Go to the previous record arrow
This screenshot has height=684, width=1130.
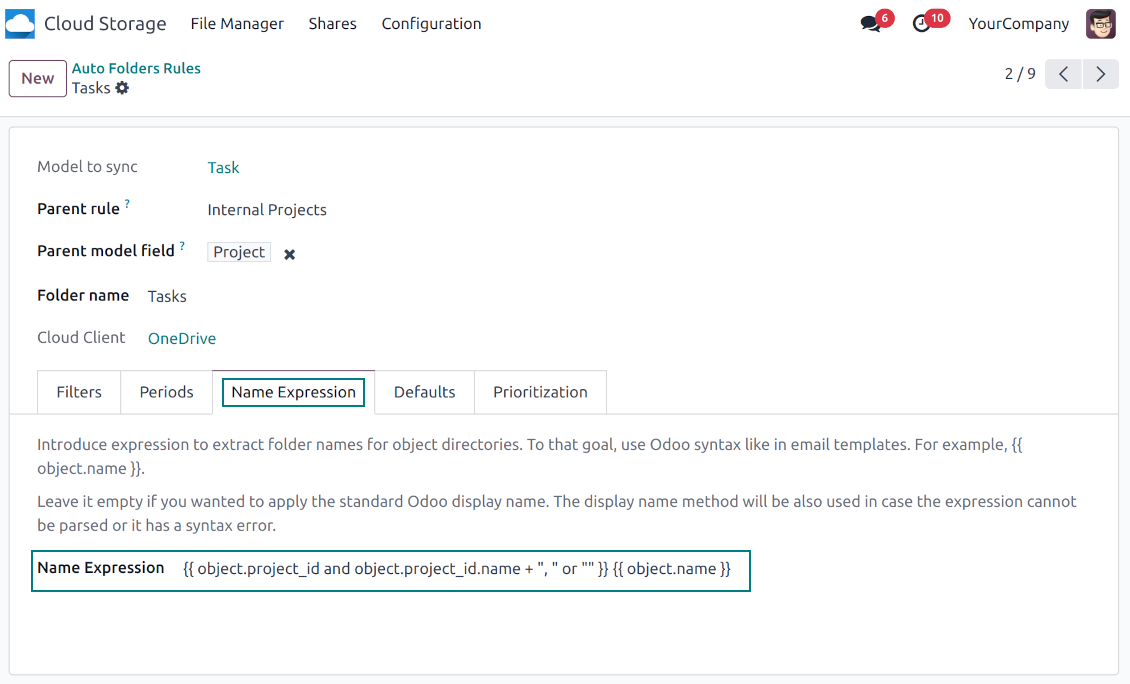pos(1063,74)
